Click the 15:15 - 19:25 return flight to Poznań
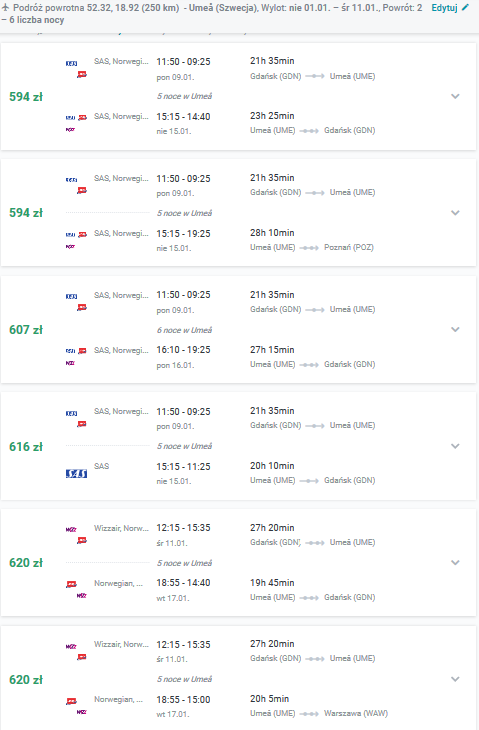 coord(183,234)
